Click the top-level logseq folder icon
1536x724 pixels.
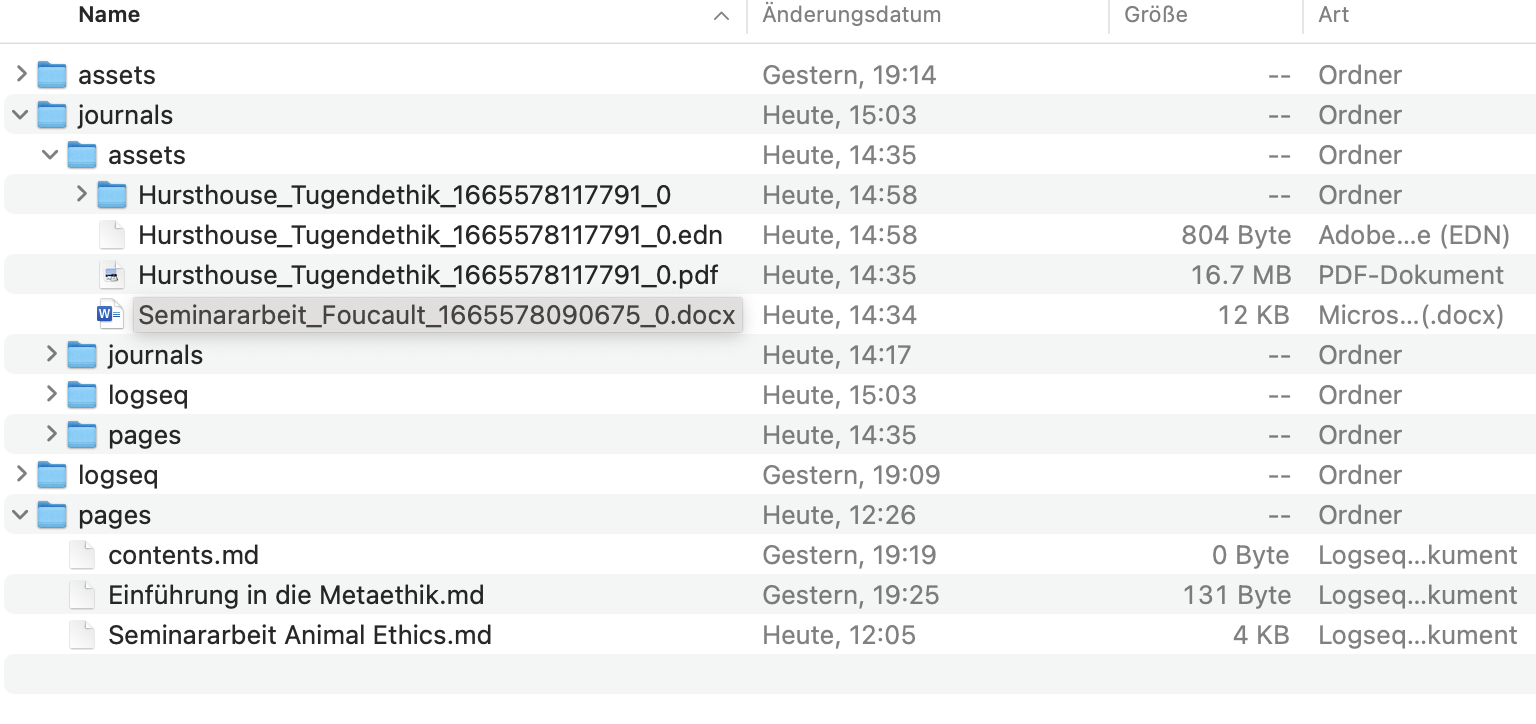(x=51, y=474)
